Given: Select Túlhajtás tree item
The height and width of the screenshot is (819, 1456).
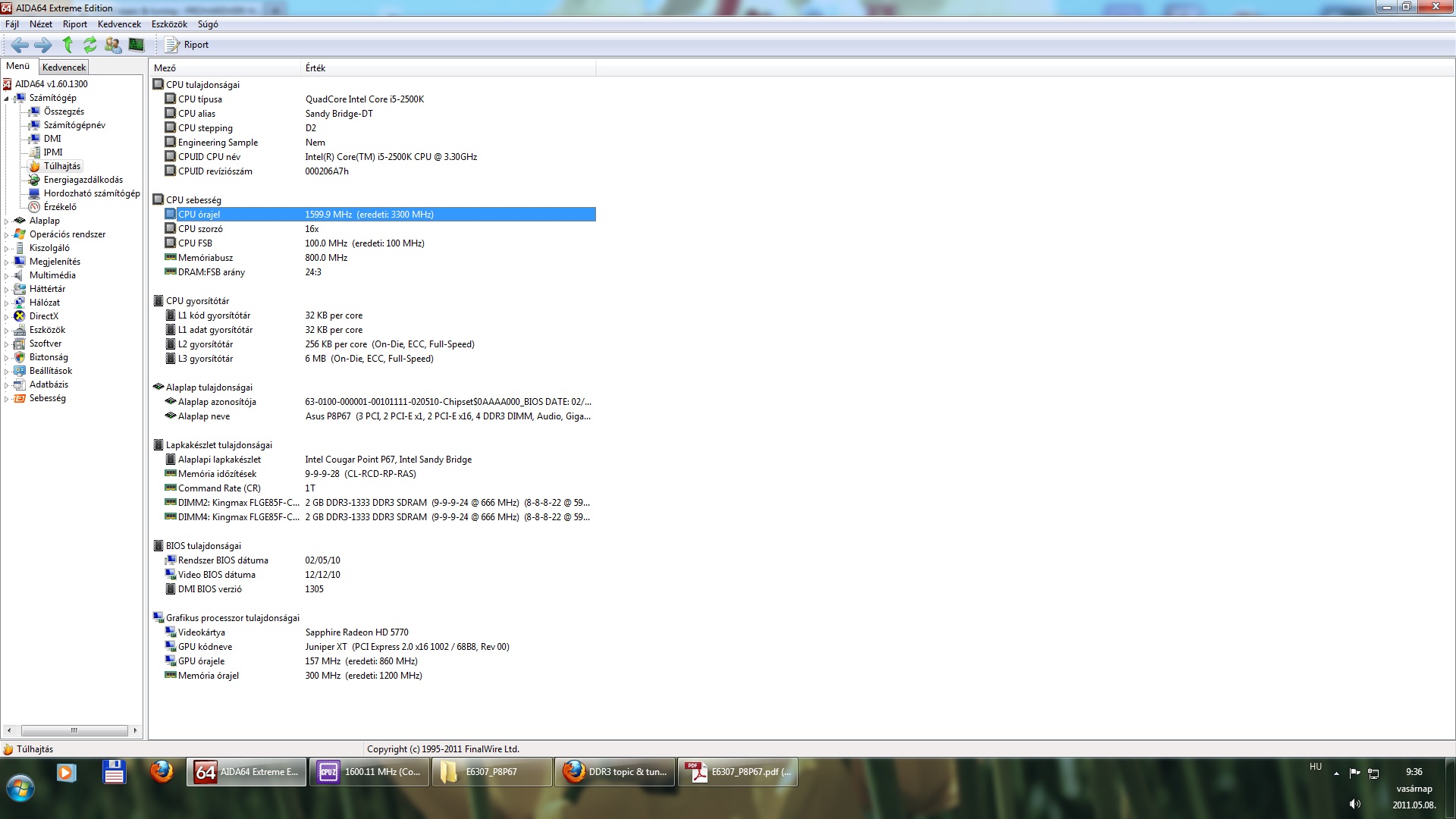Looking at the screenshot, I should [61, 166].
